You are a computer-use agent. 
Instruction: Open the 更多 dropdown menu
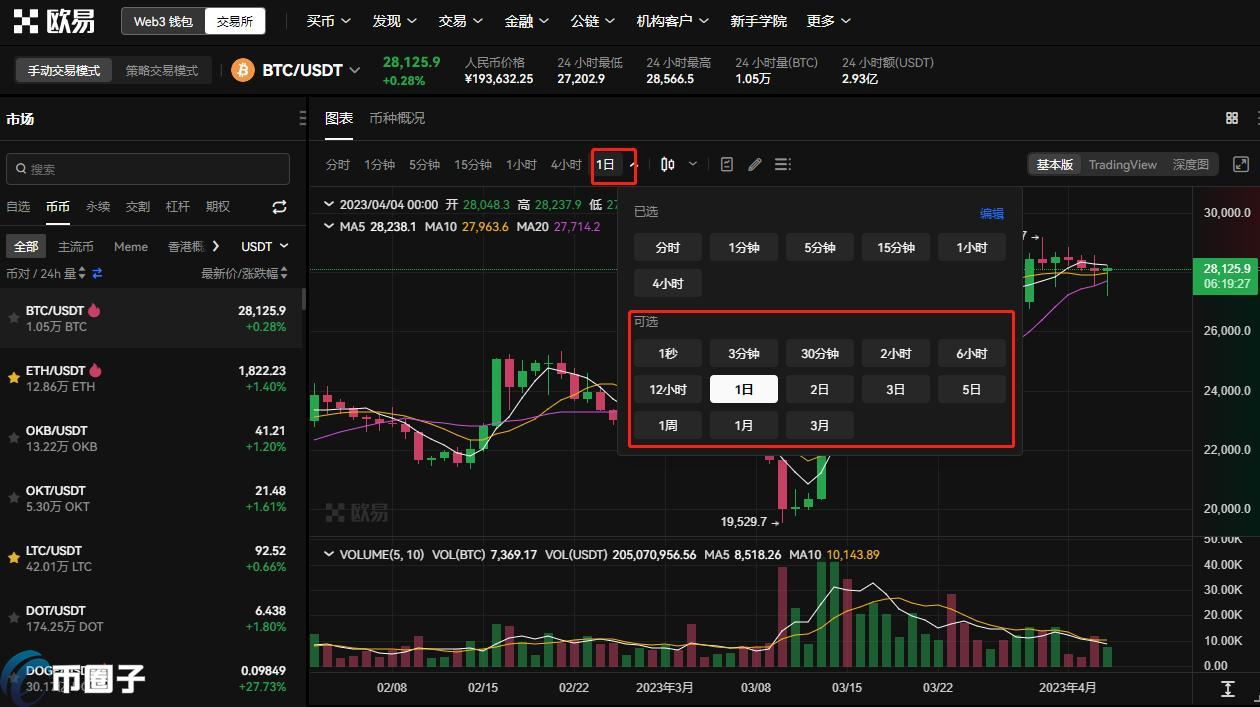tap(829, 21)
